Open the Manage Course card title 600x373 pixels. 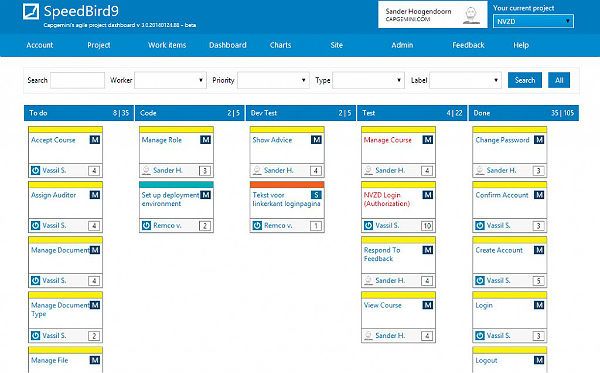point(388,140)
